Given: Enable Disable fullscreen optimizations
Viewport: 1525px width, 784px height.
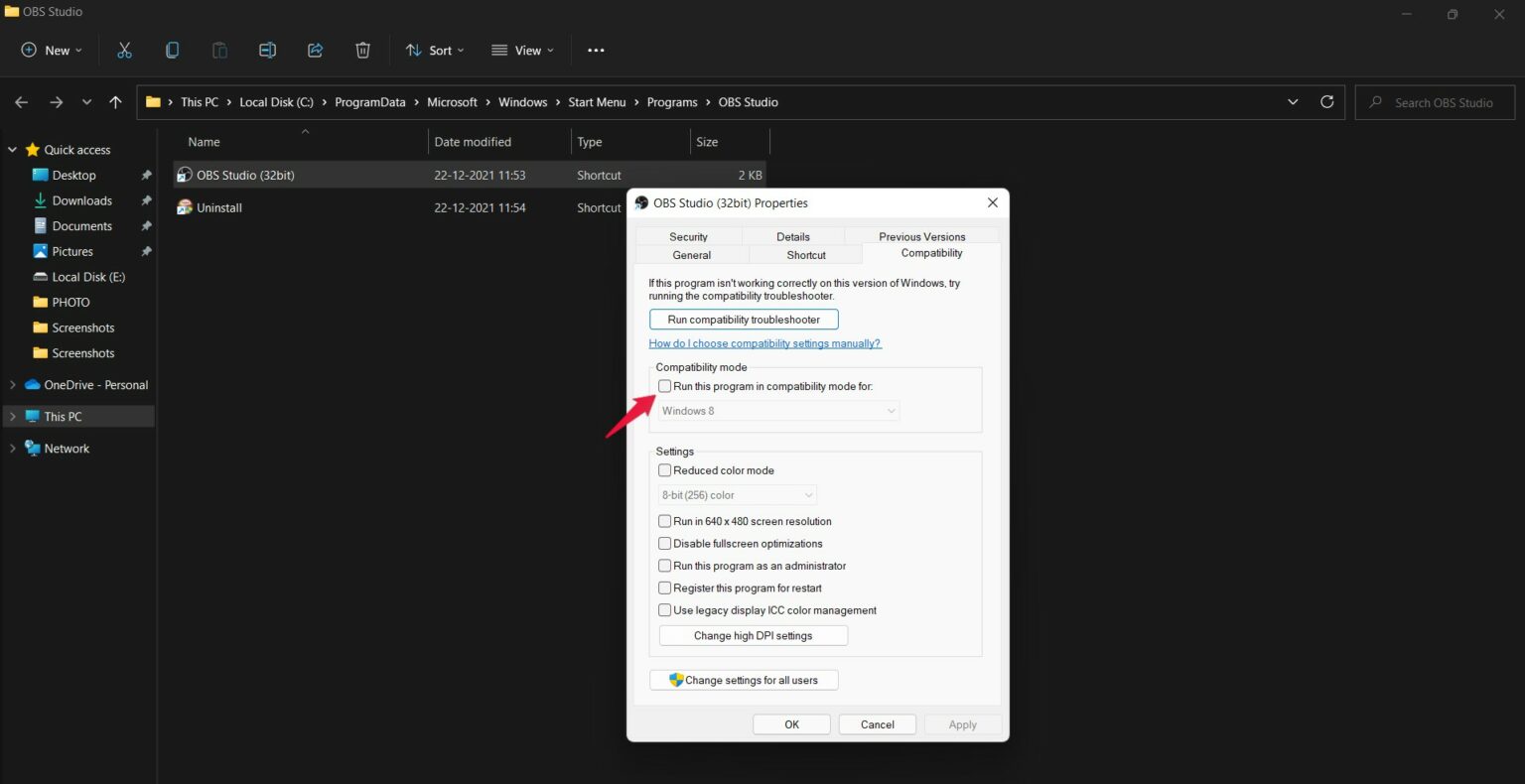Looking at the screenshot, I should coord(664,543).
